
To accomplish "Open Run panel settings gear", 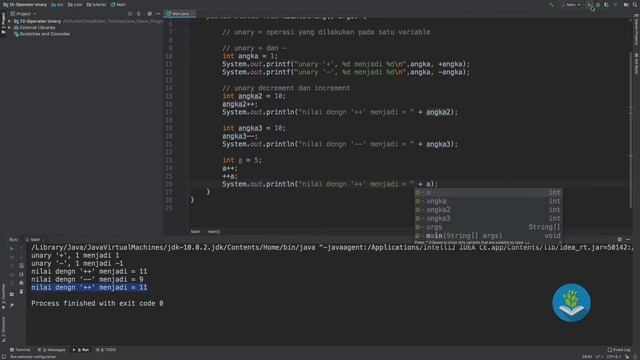I will point(620,240).
